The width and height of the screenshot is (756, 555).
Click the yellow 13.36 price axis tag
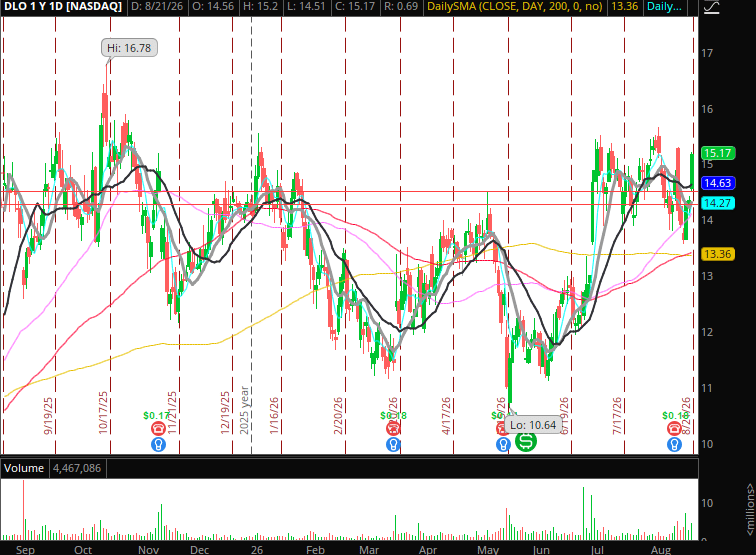click(717, 254)
